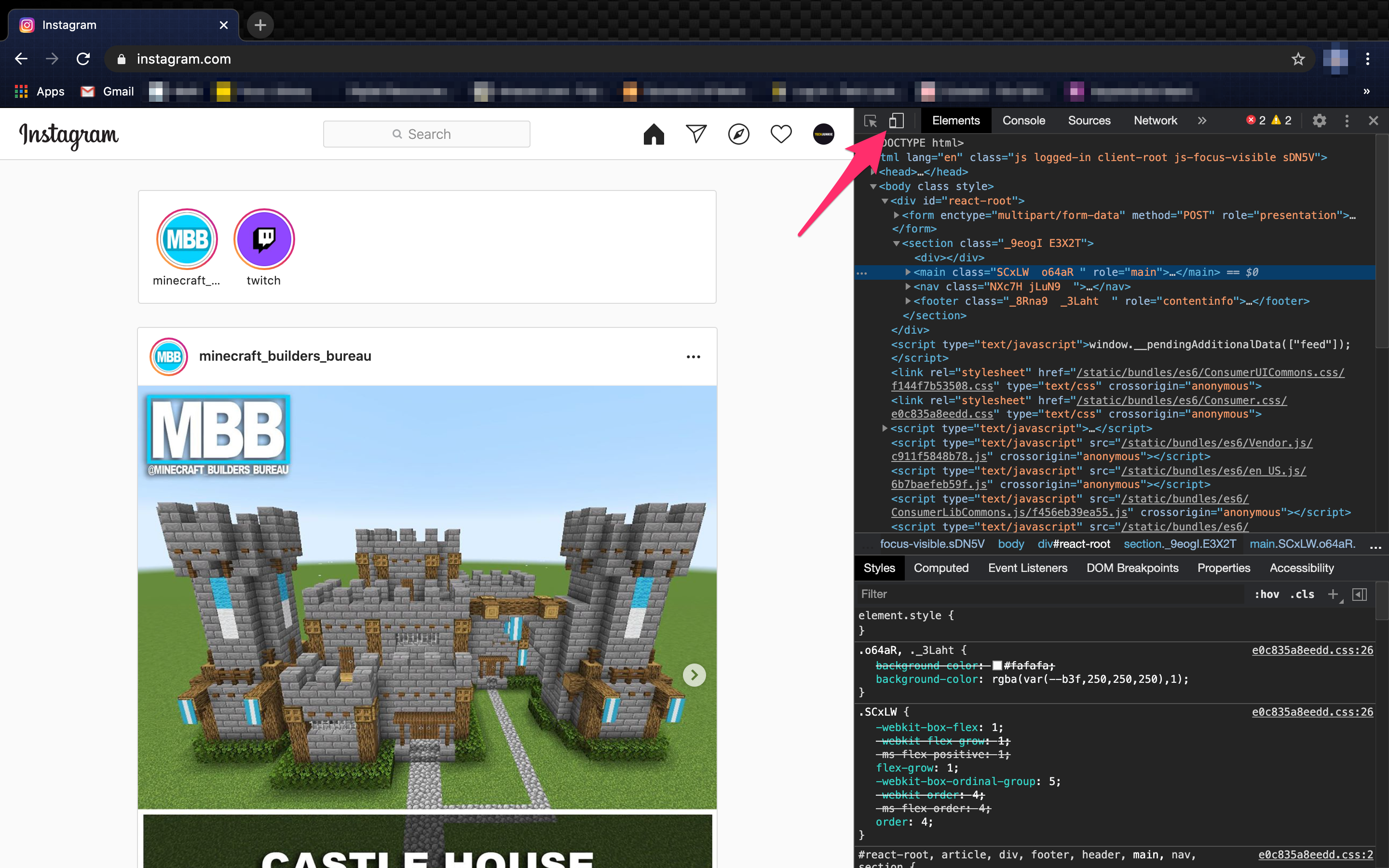The height and width of the screenshot is (868, 1389).
Task: Select div#react-root in breadcrumb bar
Action: coord(1073,543)
